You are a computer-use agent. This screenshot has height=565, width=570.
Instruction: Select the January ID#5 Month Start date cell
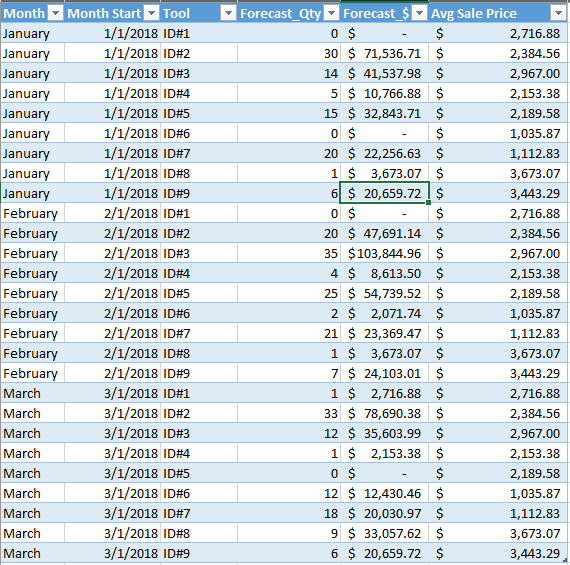[112, 113]
